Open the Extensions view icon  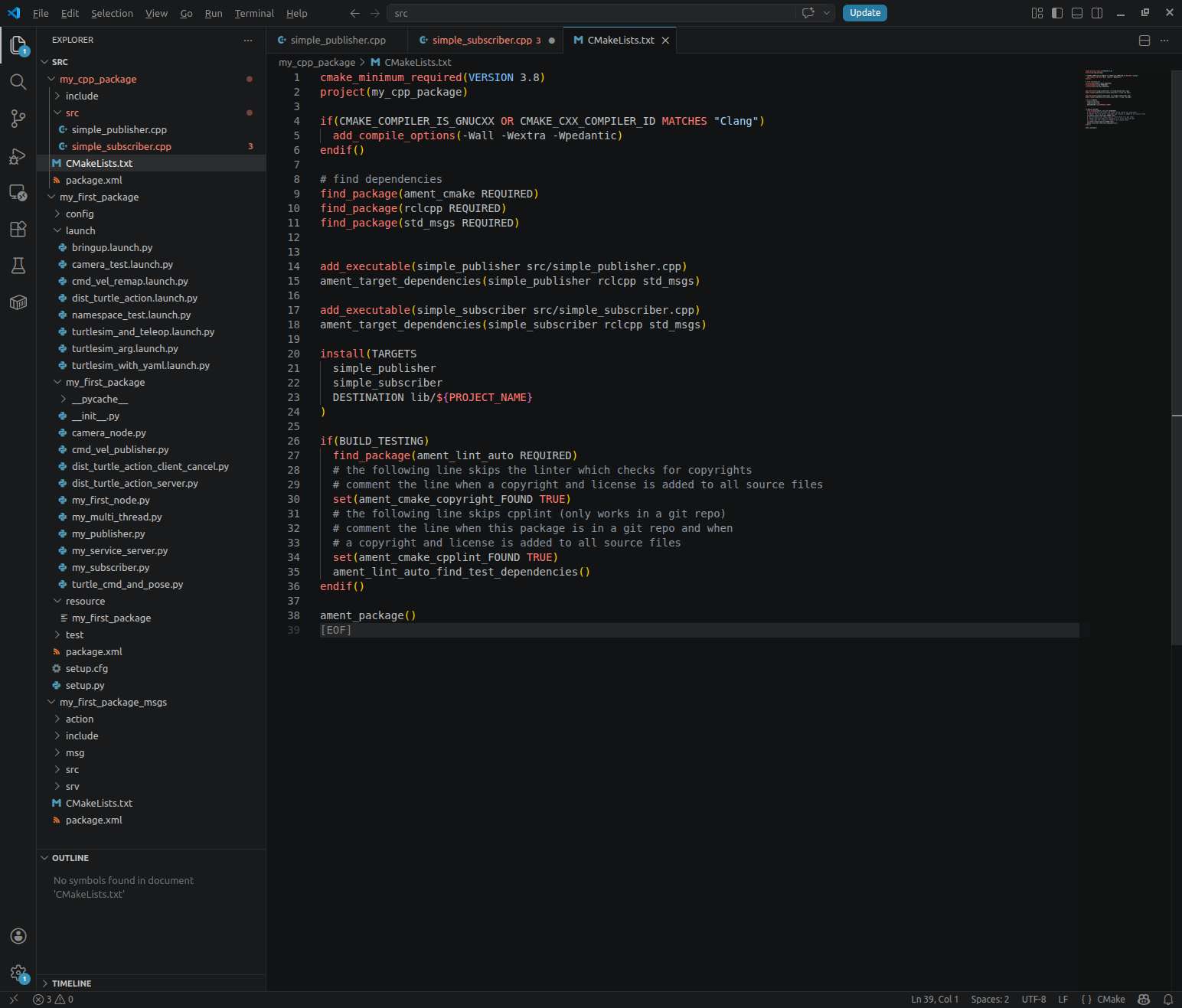click(18, 229)
